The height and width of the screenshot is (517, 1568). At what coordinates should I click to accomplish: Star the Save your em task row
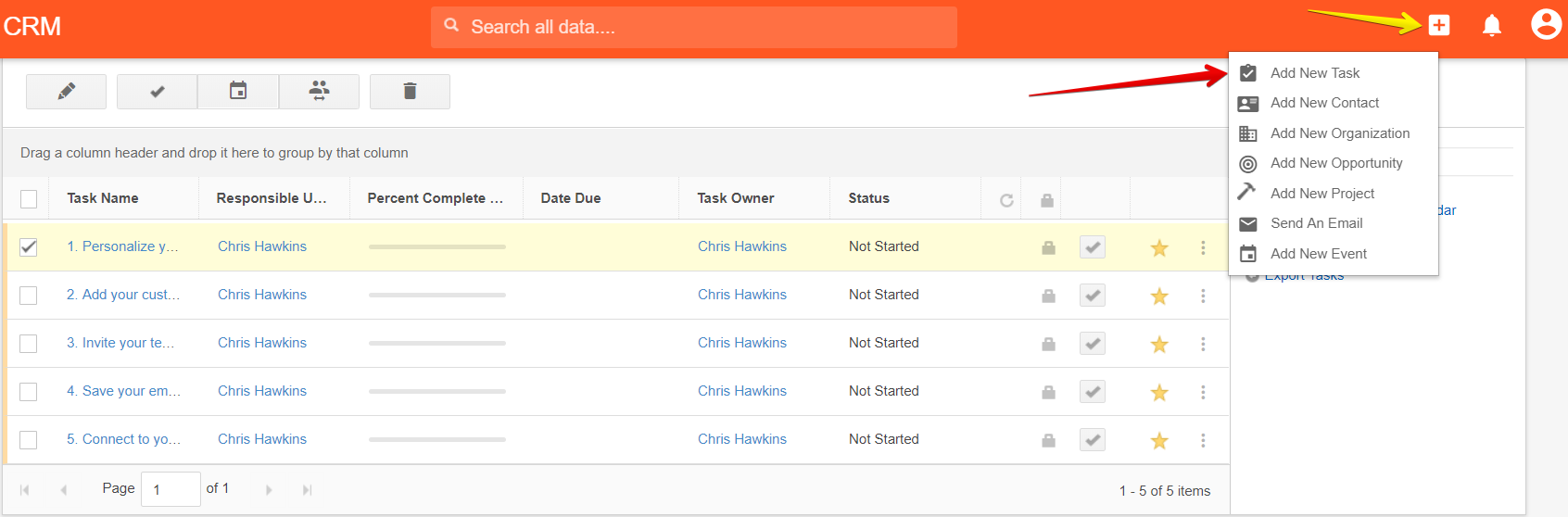point(1159,392)
